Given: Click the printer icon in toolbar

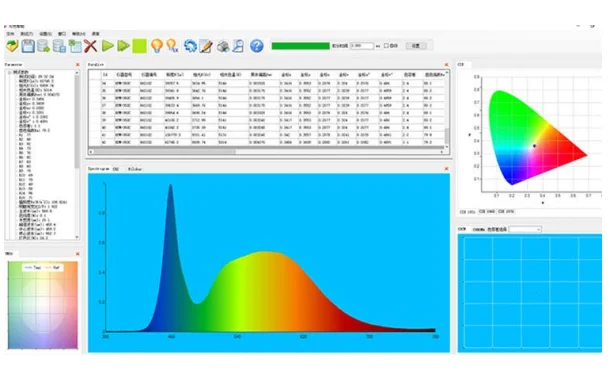Looking at the screenshot, I should coord(223,46).
